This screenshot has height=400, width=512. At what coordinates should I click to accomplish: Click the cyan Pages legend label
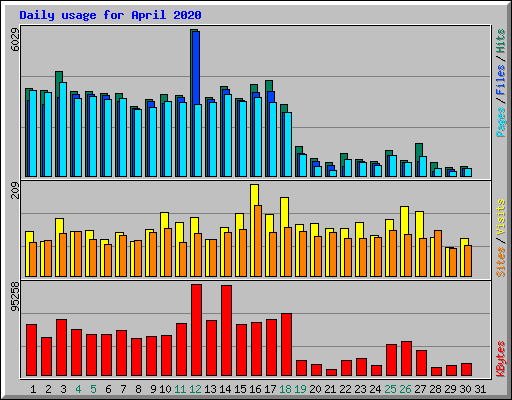coord(500,122)
